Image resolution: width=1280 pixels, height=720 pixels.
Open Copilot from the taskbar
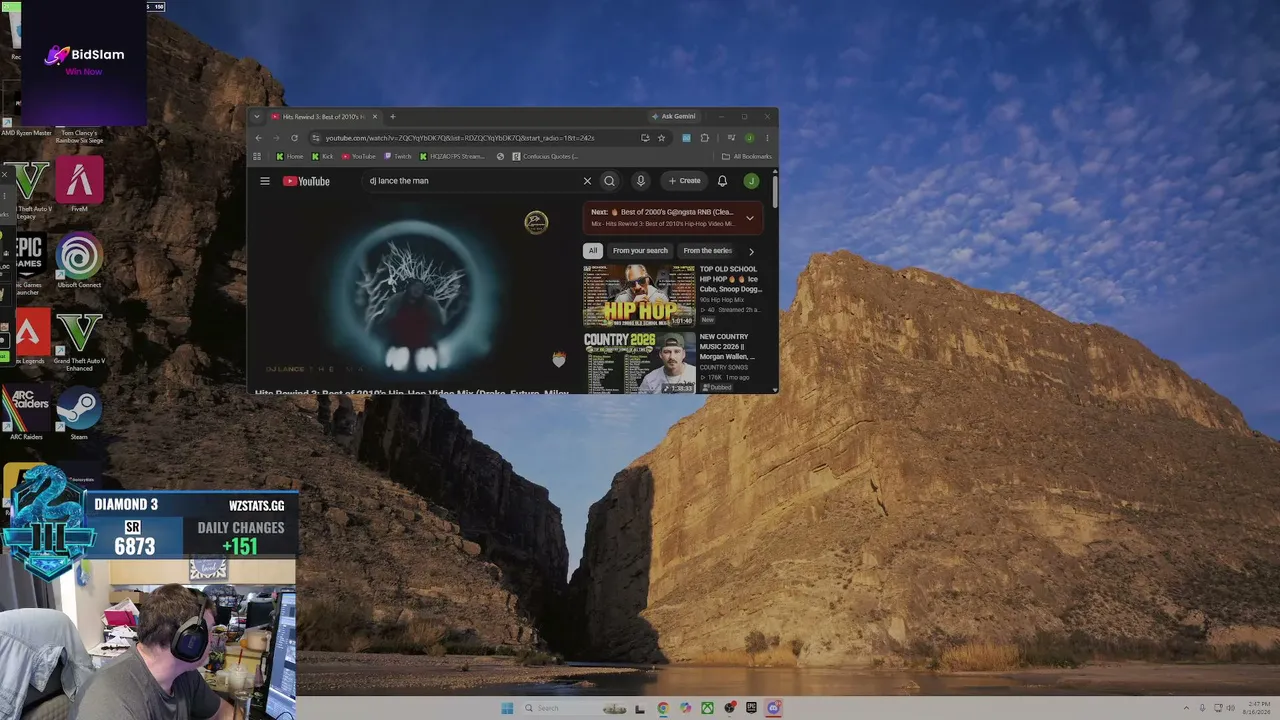(685, 708)
